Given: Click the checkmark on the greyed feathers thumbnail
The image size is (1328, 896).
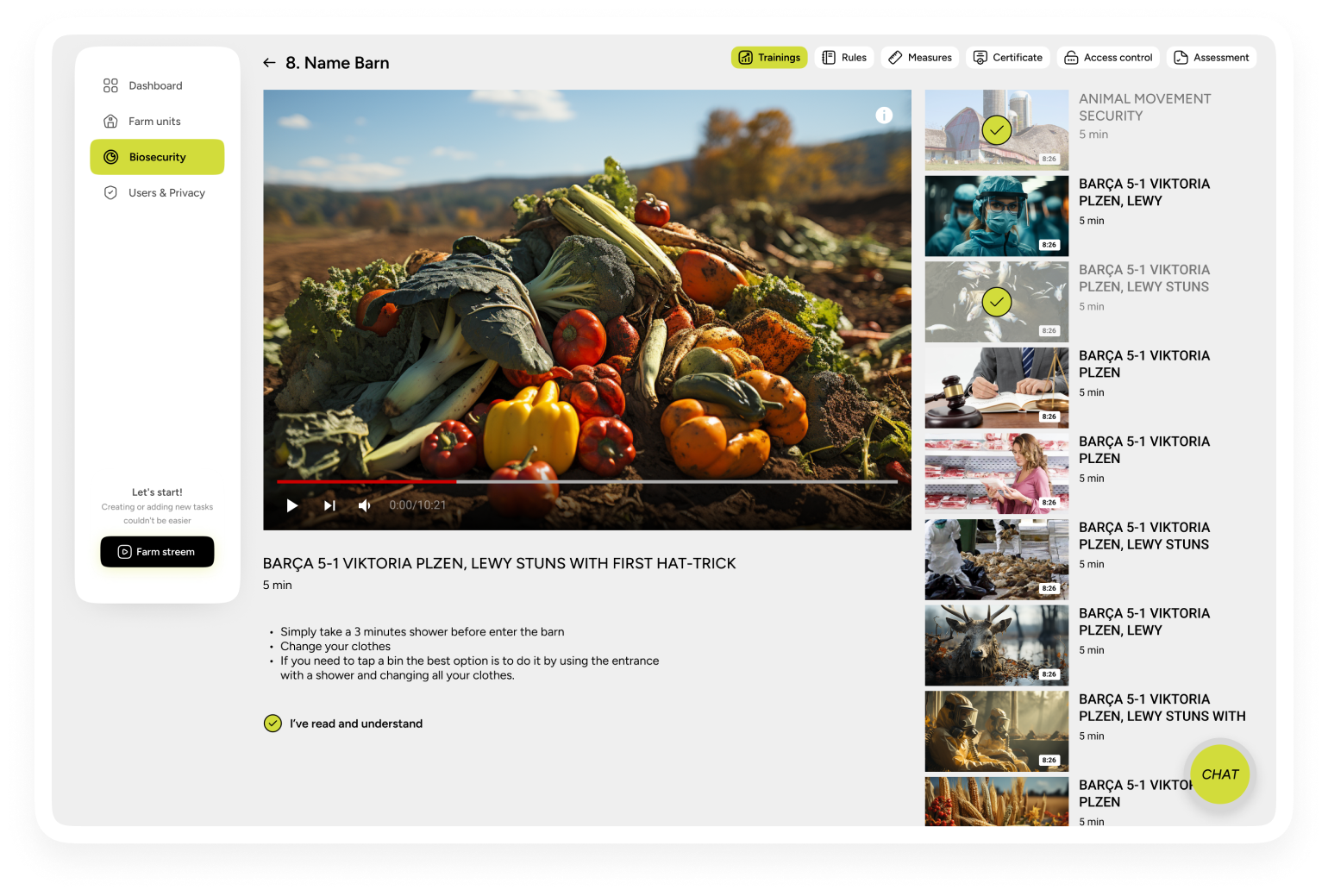Looking at the screenshot, I should click(997, 302).
